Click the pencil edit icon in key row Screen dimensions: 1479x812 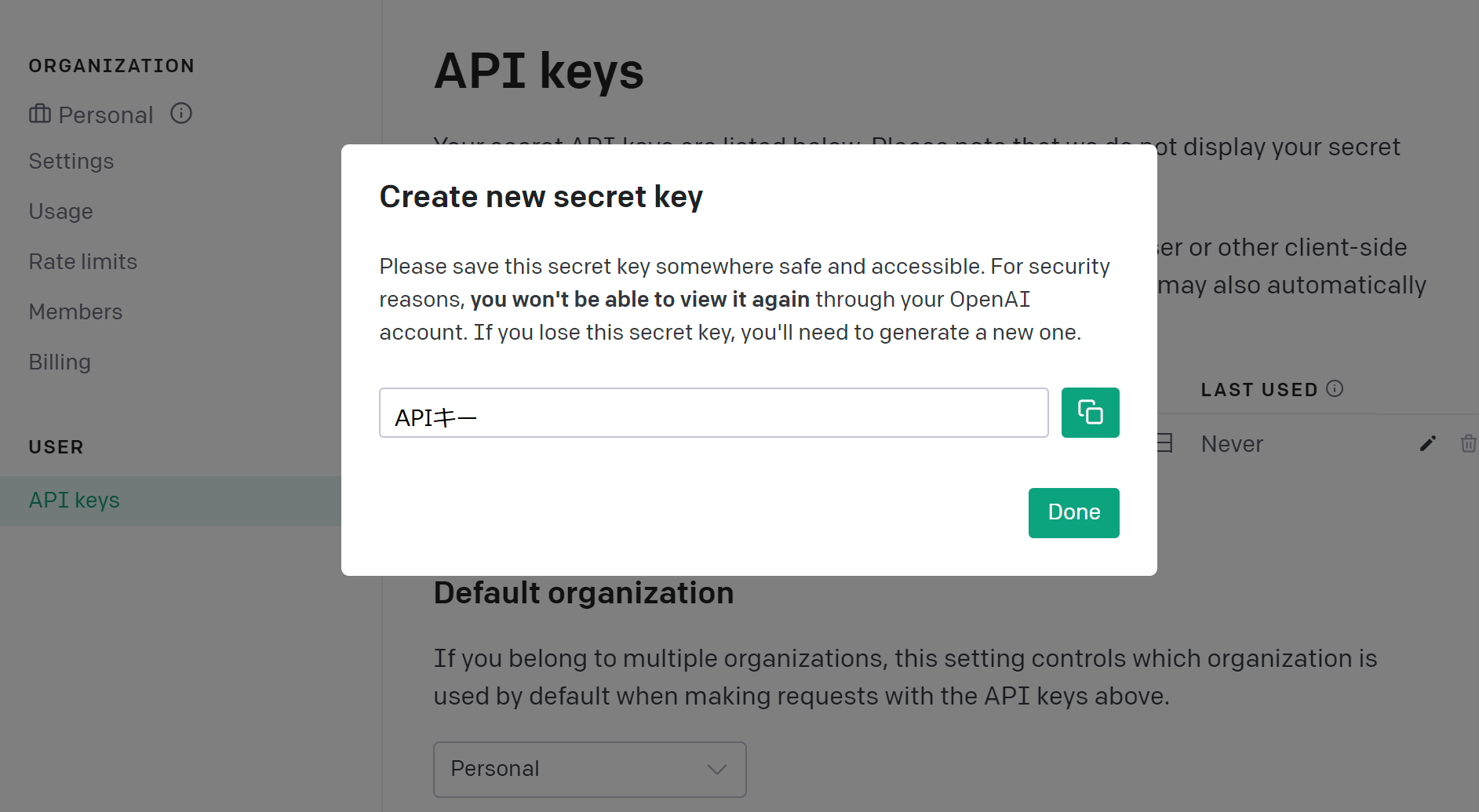[x=1428, y=444]
